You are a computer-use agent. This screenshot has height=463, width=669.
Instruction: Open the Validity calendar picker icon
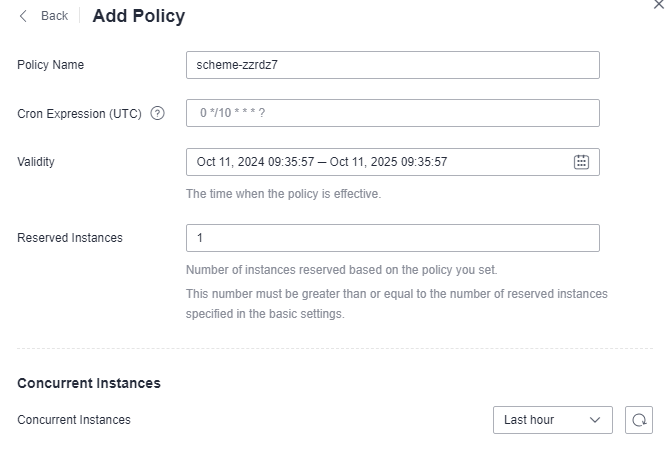[581, 162]
